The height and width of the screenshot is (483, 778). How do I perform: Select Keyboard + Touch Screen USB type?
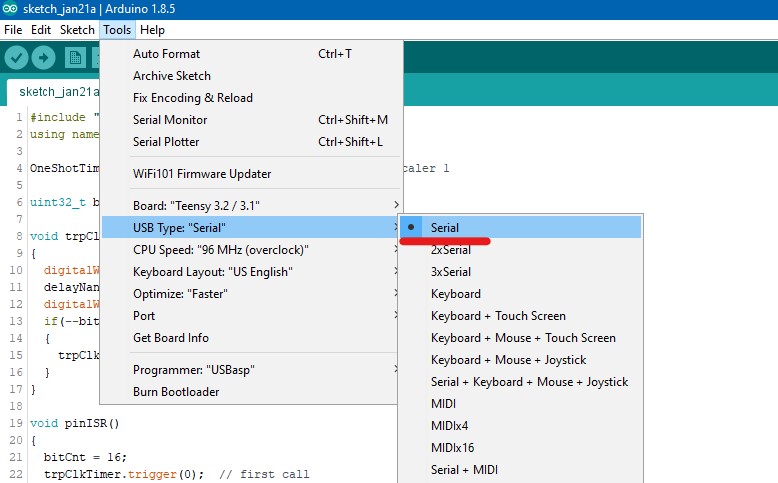point(520,316)
